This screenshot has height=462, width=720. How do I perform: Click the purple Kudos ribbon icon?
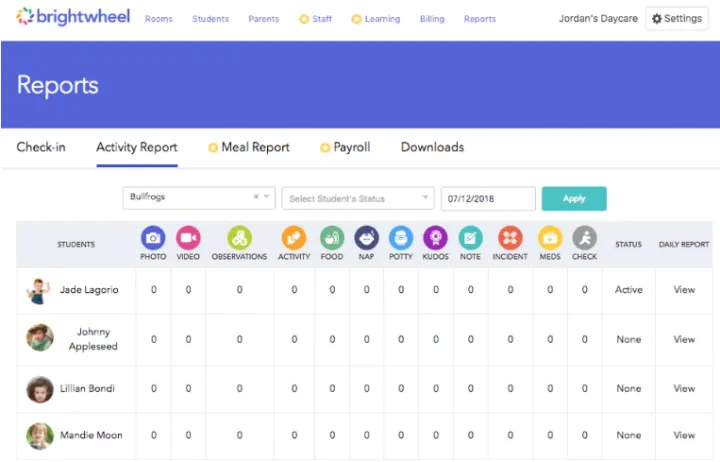coord(435,238)
